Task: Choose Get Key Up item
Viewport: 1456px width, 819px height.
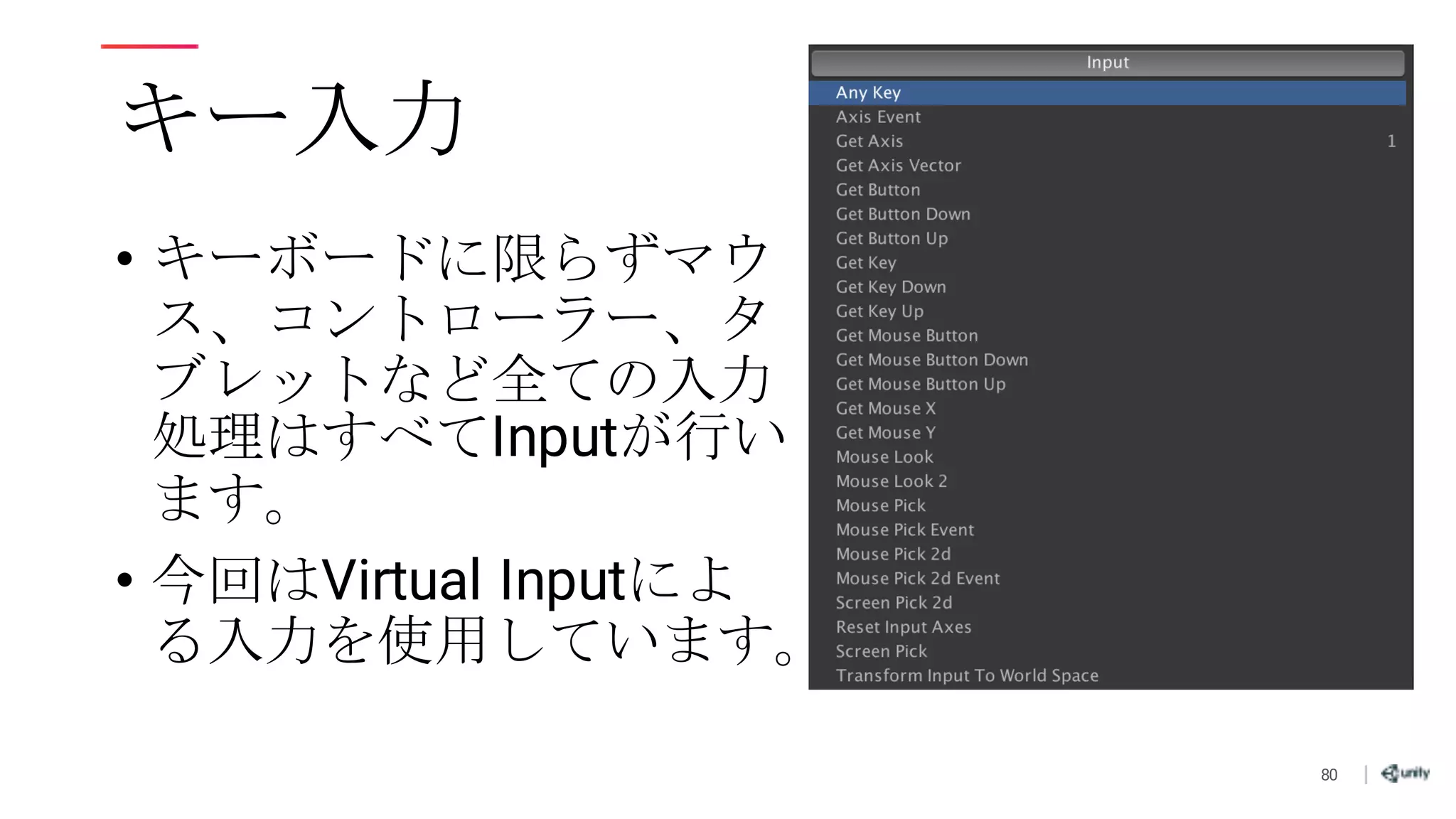Action: click(x=879, y=311)
